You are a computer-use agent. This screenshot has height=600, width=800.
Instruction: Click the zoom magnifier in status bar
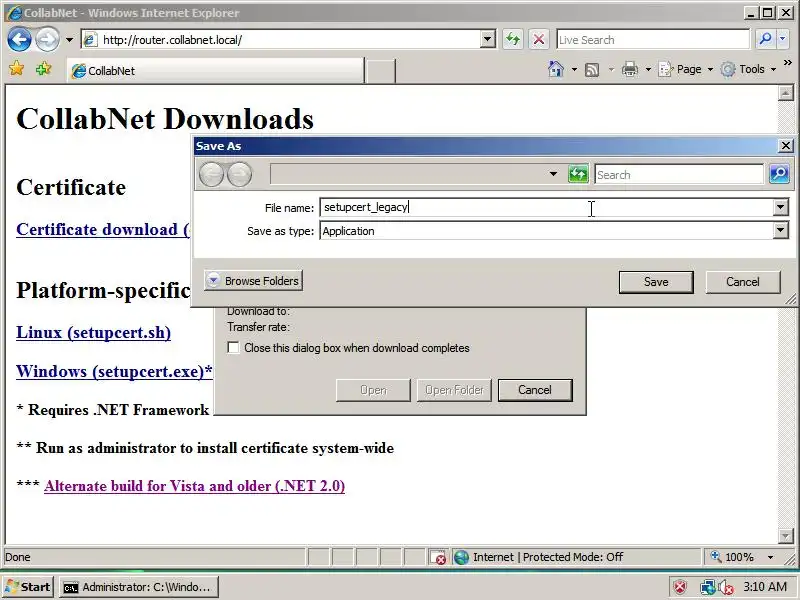coord(716,556)
